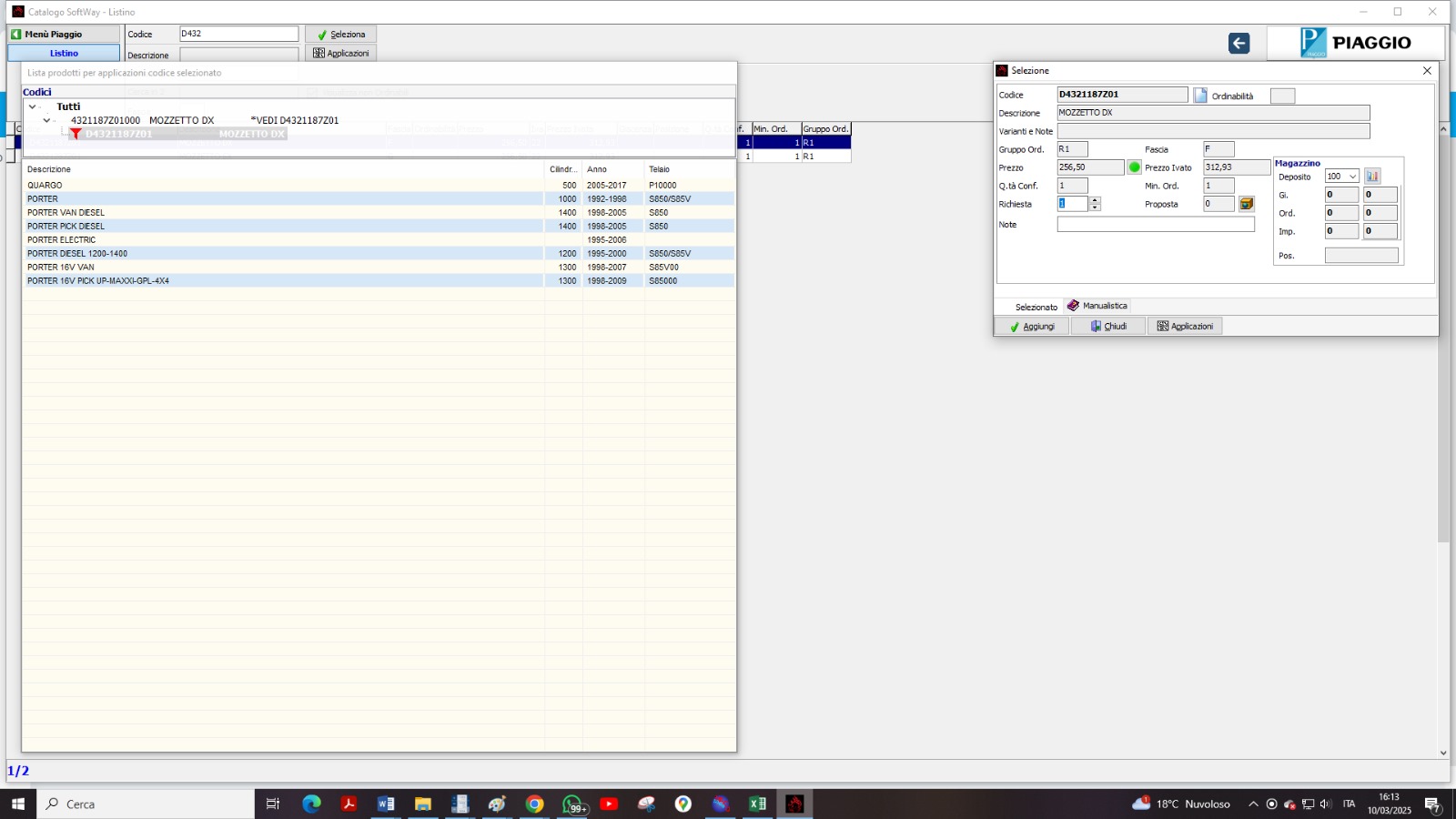The width and height of the screenshot is (1456, 819).
Task: Collapse the 4321187Z01000 MOZZETTO DX node
Action: pyautogui.click(x=46, y=120)
